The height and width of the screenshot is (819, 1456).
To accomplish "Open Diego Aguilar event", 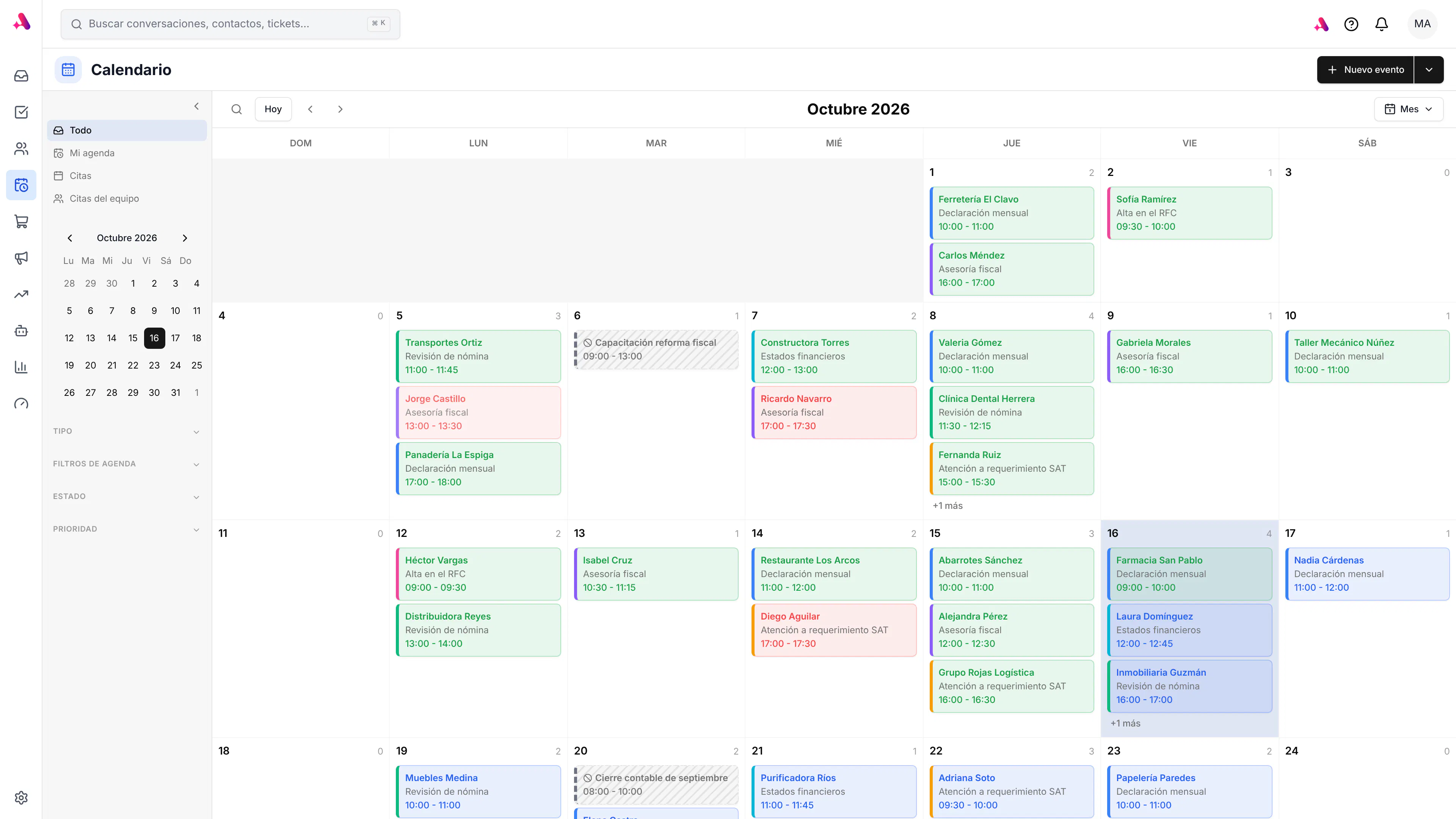I will pos(834,630).
